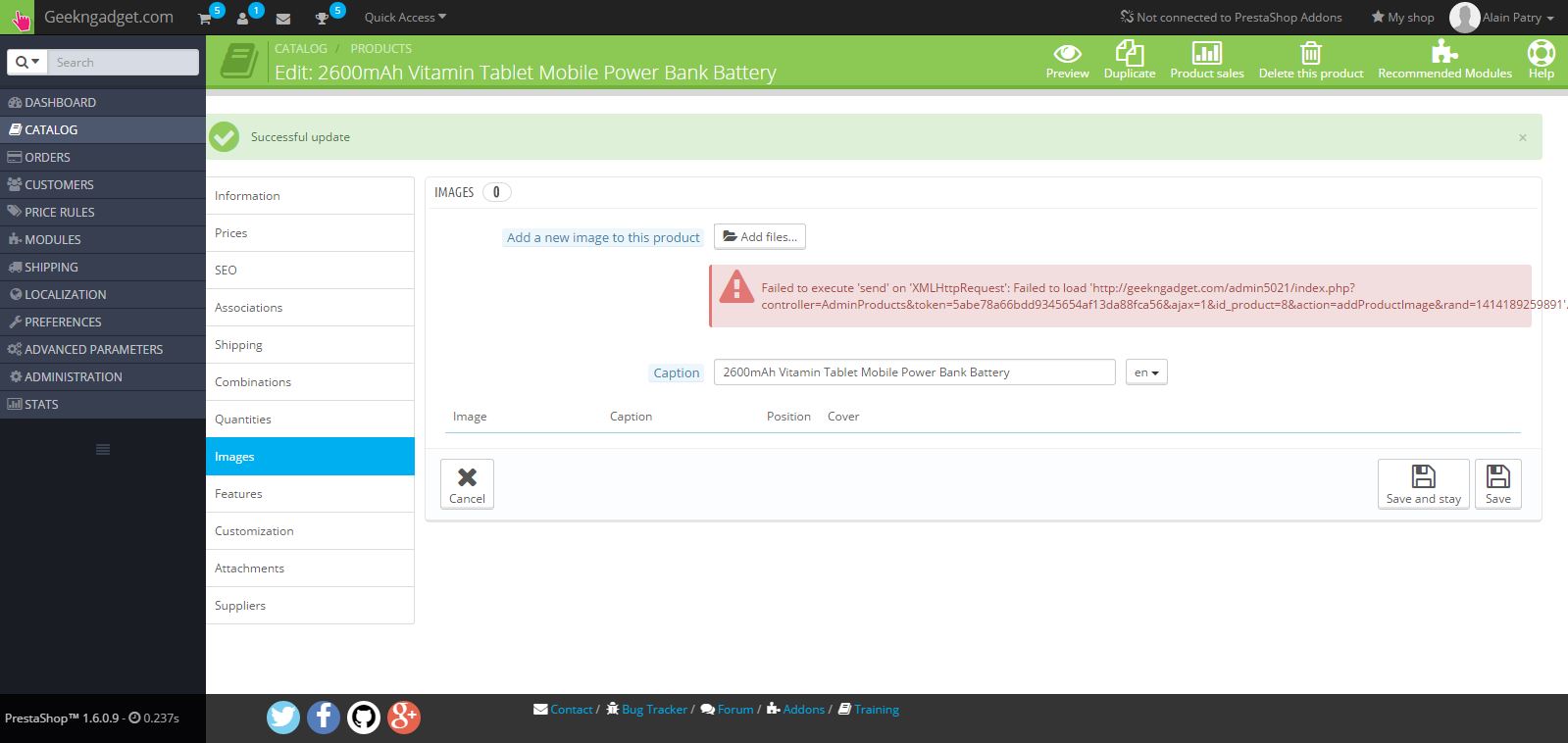The width and height of the screenshot is (1568, 743).
Task: Open the Bug Tracker footer link
Action: [x=647, y=710]
